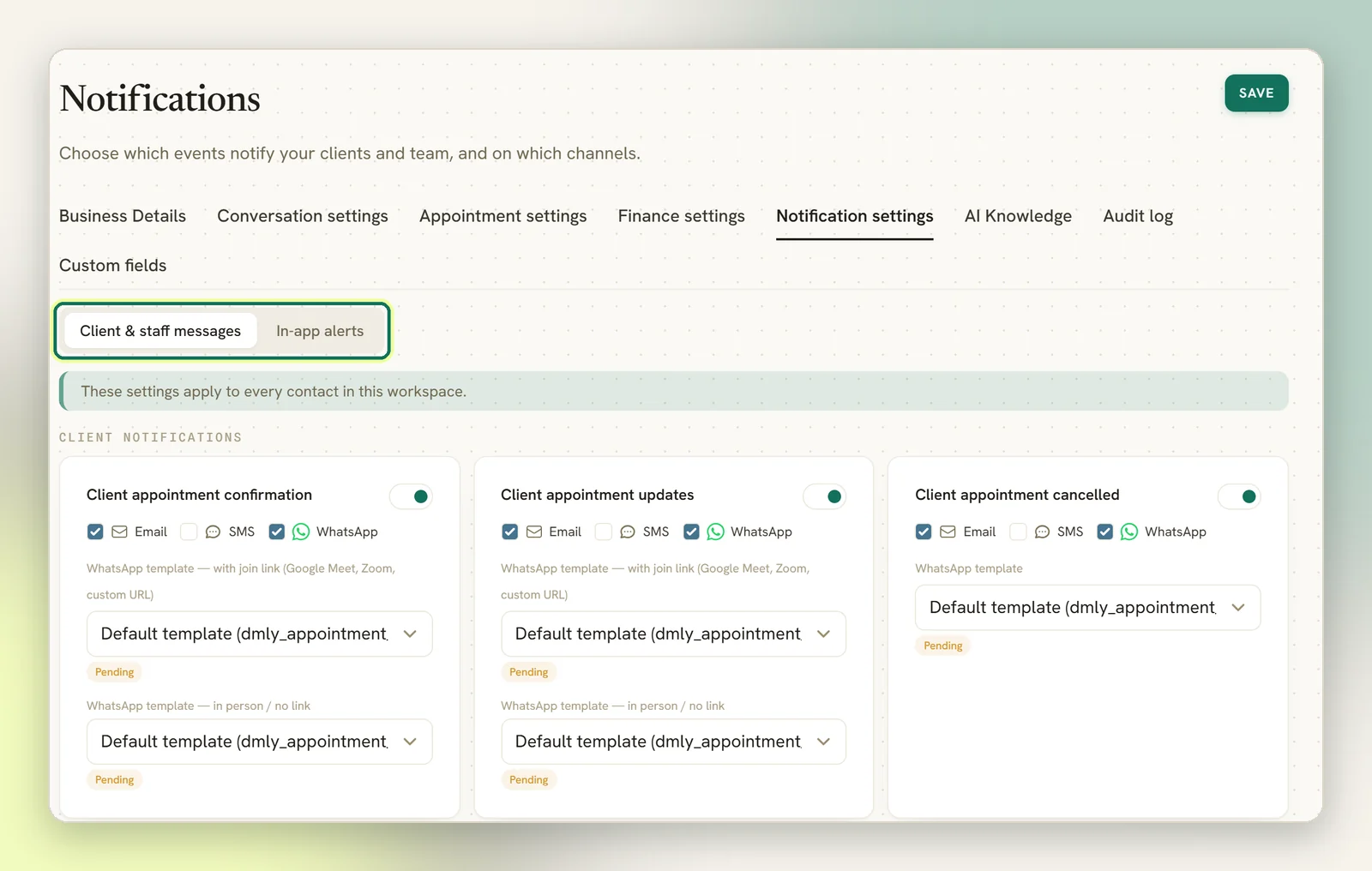This screenshot has height=871, width=1372.
Task: Uncheck Email for appointment updates
Action: click(509, 532)
